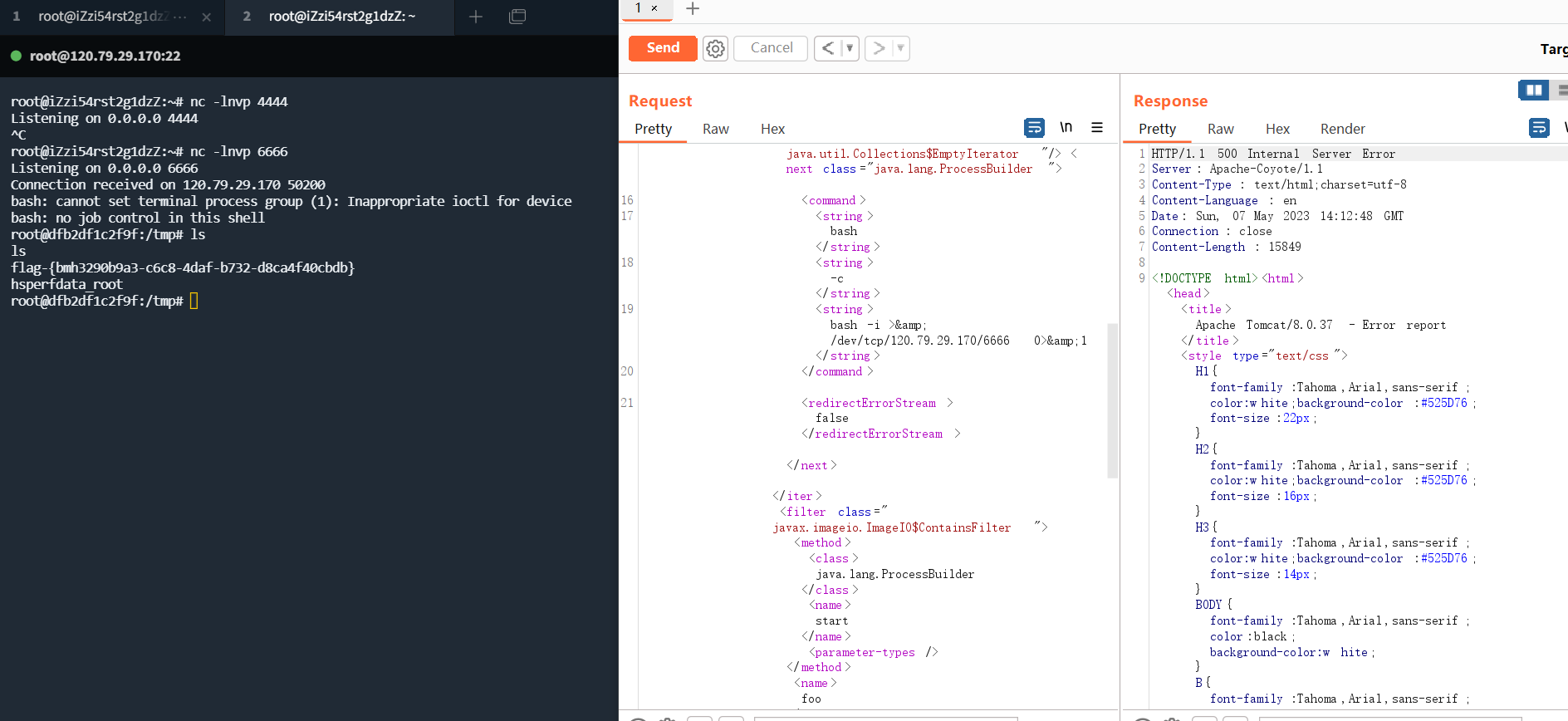
Task: Click 'start' method name value
Action: [x=831, y=620]
